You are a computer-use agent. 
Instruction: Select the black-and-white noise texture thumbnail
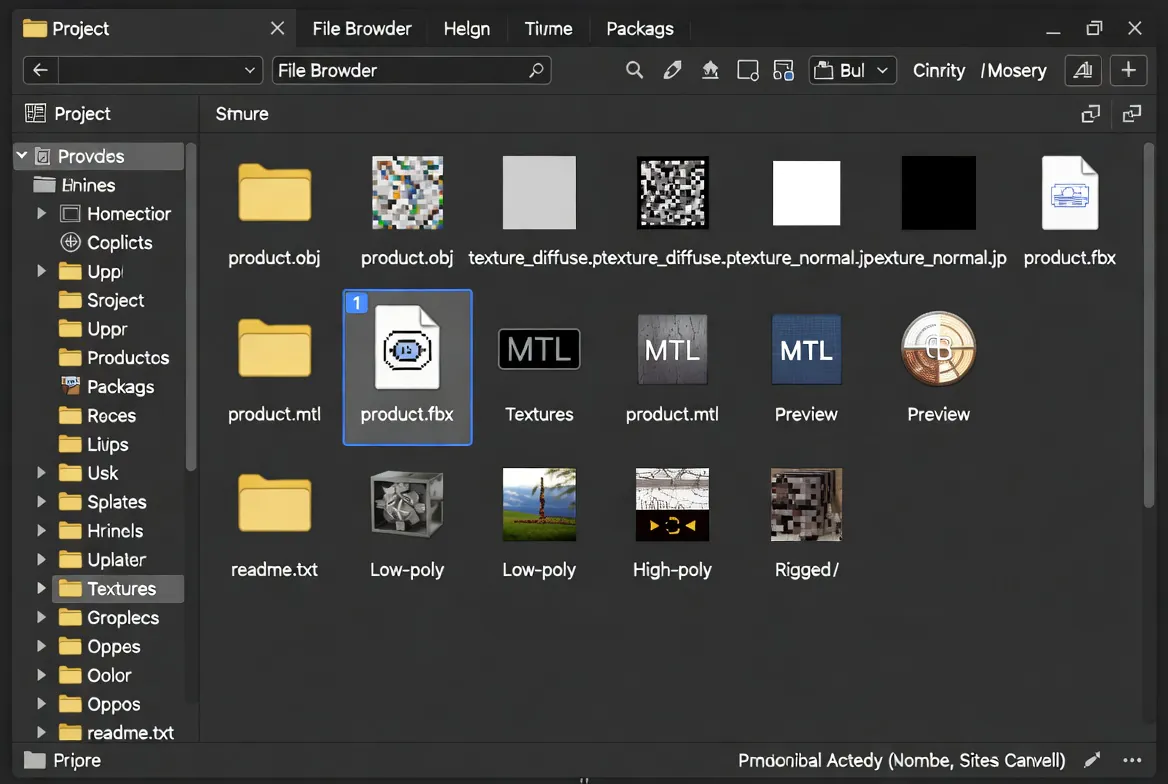click(x=673, y=192)
